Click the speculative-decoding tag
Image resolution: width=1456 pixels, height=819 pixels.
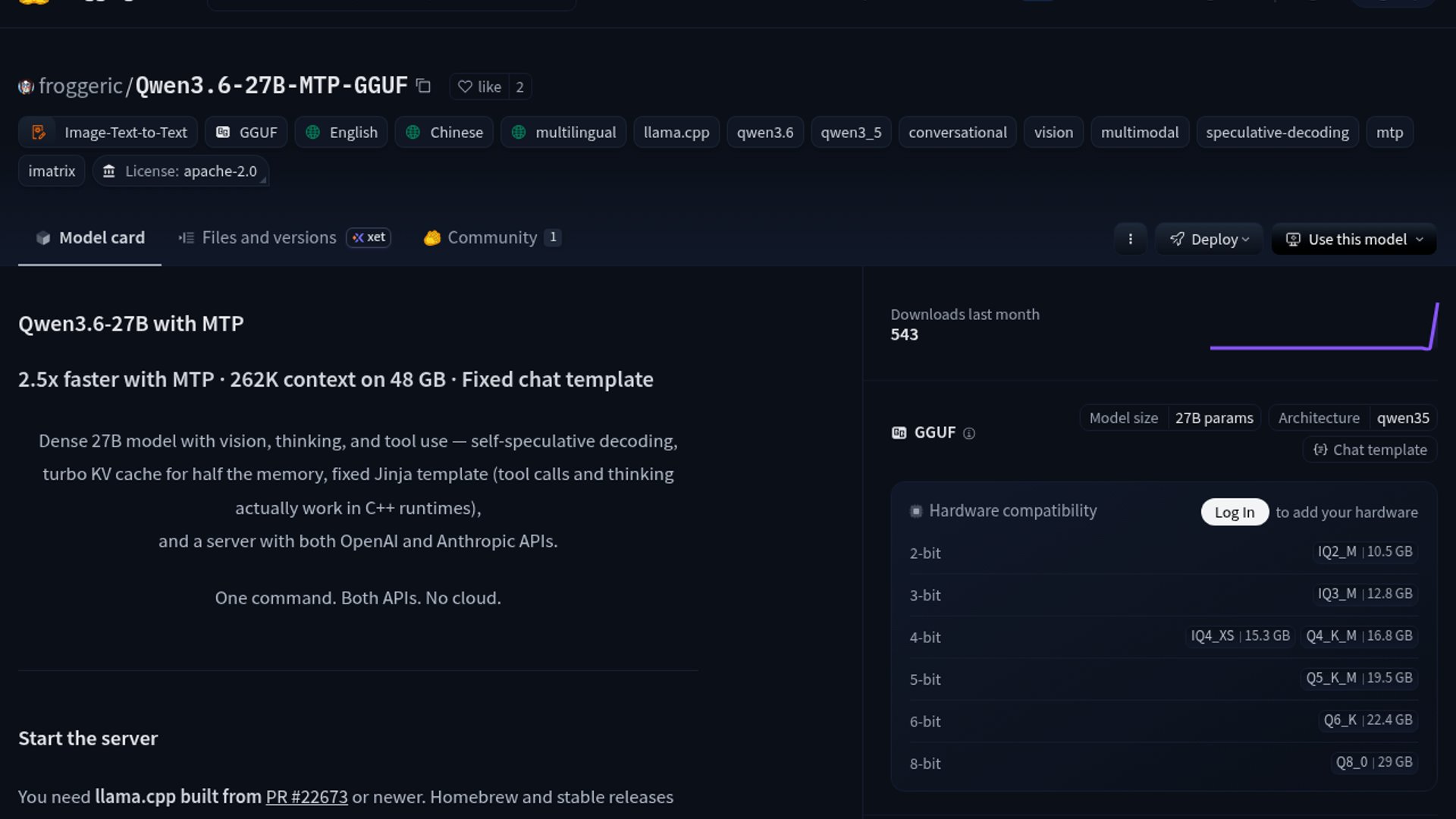[x=1277, y=132]
